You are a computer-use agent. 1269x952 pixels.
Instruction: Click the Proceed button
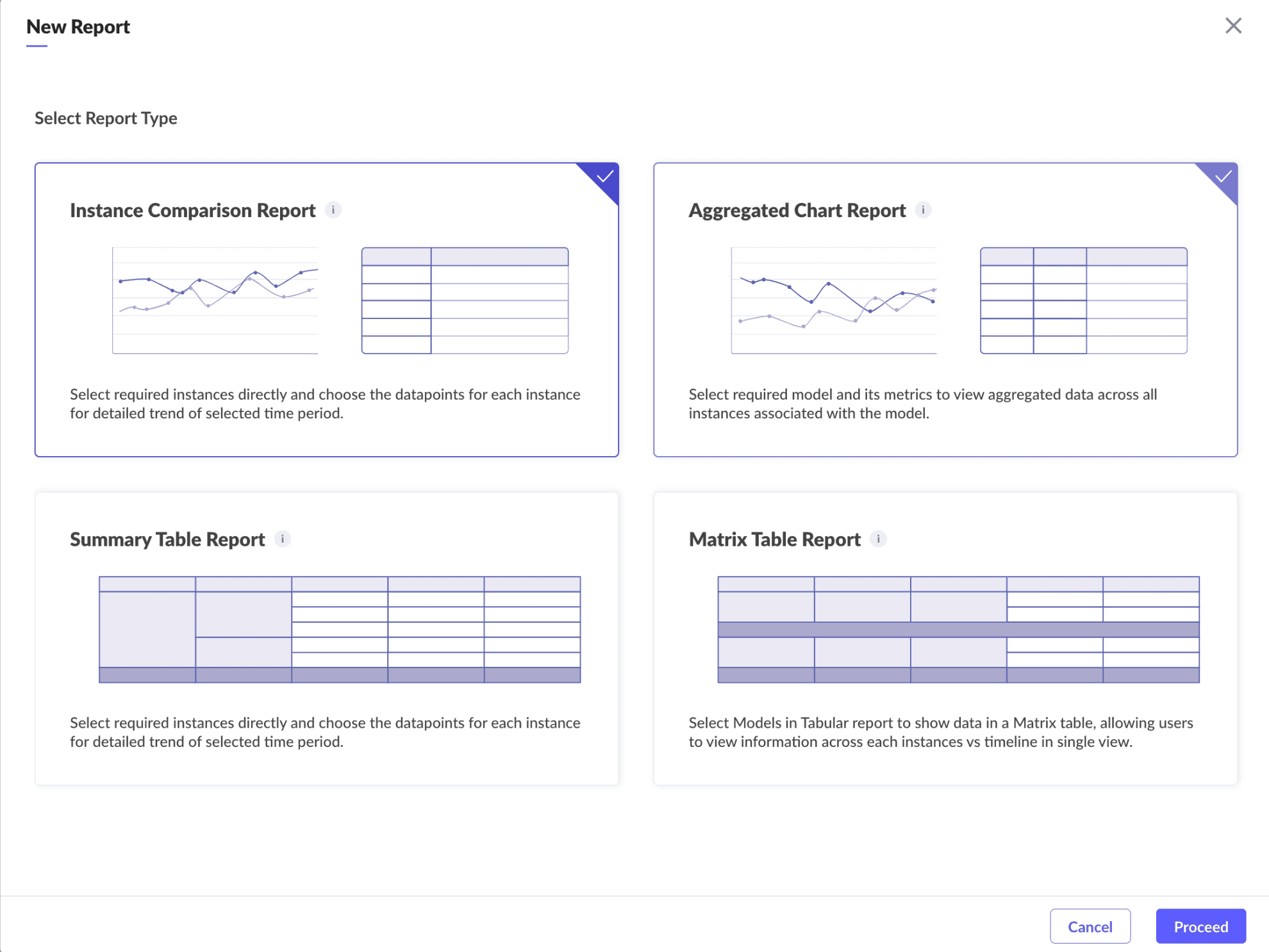point(1200,926)
